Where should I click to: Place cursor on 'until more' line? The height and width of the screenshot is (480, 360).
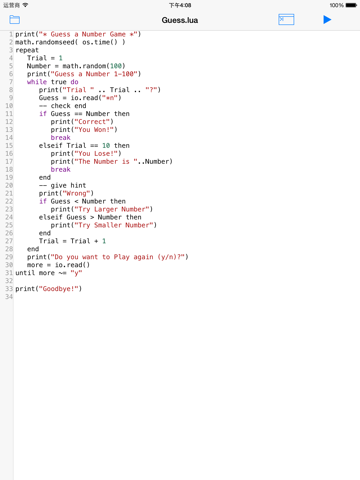[x=49, y=273]
